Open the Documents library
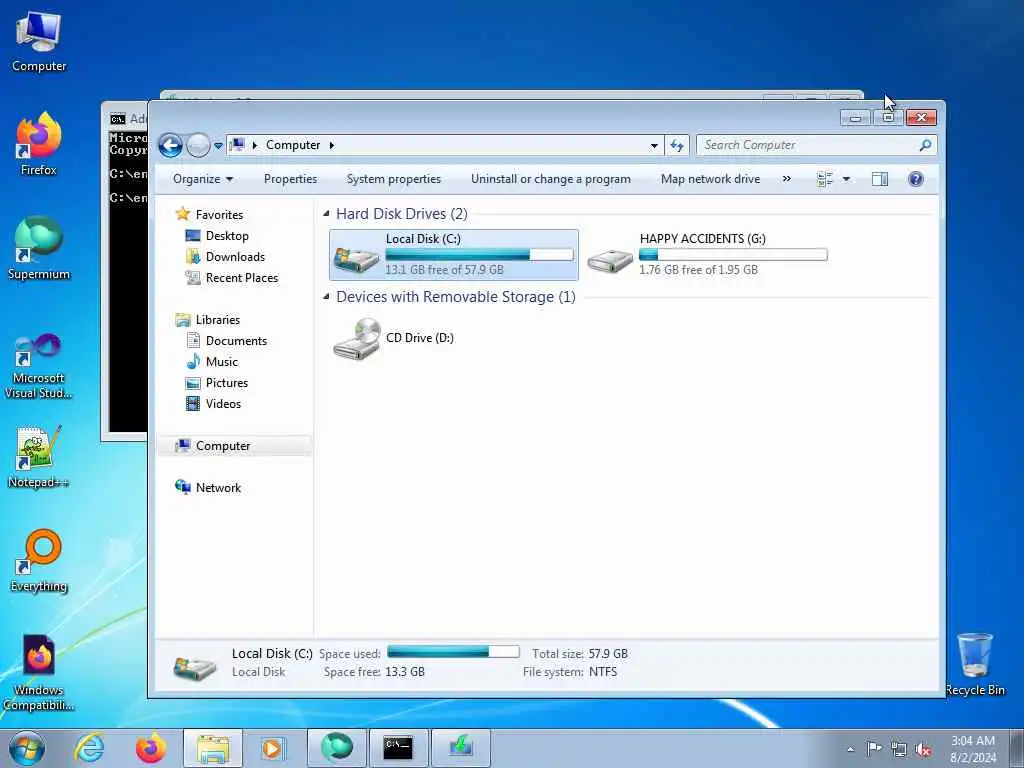The image size is (1024, 768). 236,341
